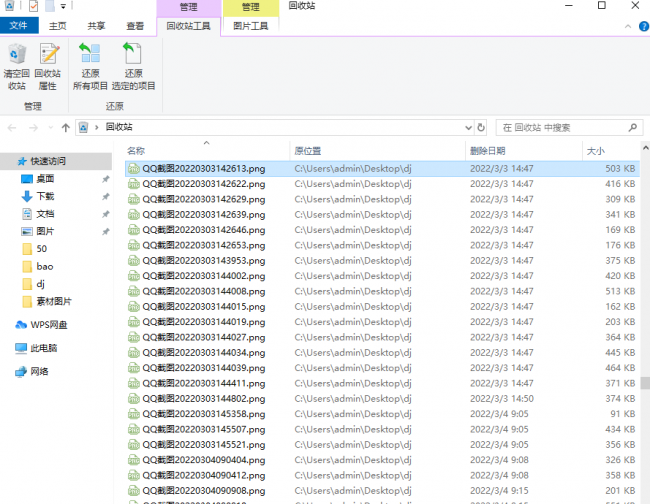Image resolution: width=650 pixels, height=504 pixels.
Task: Switch to the 主页 ribbon tab
Action: [58, 26]
